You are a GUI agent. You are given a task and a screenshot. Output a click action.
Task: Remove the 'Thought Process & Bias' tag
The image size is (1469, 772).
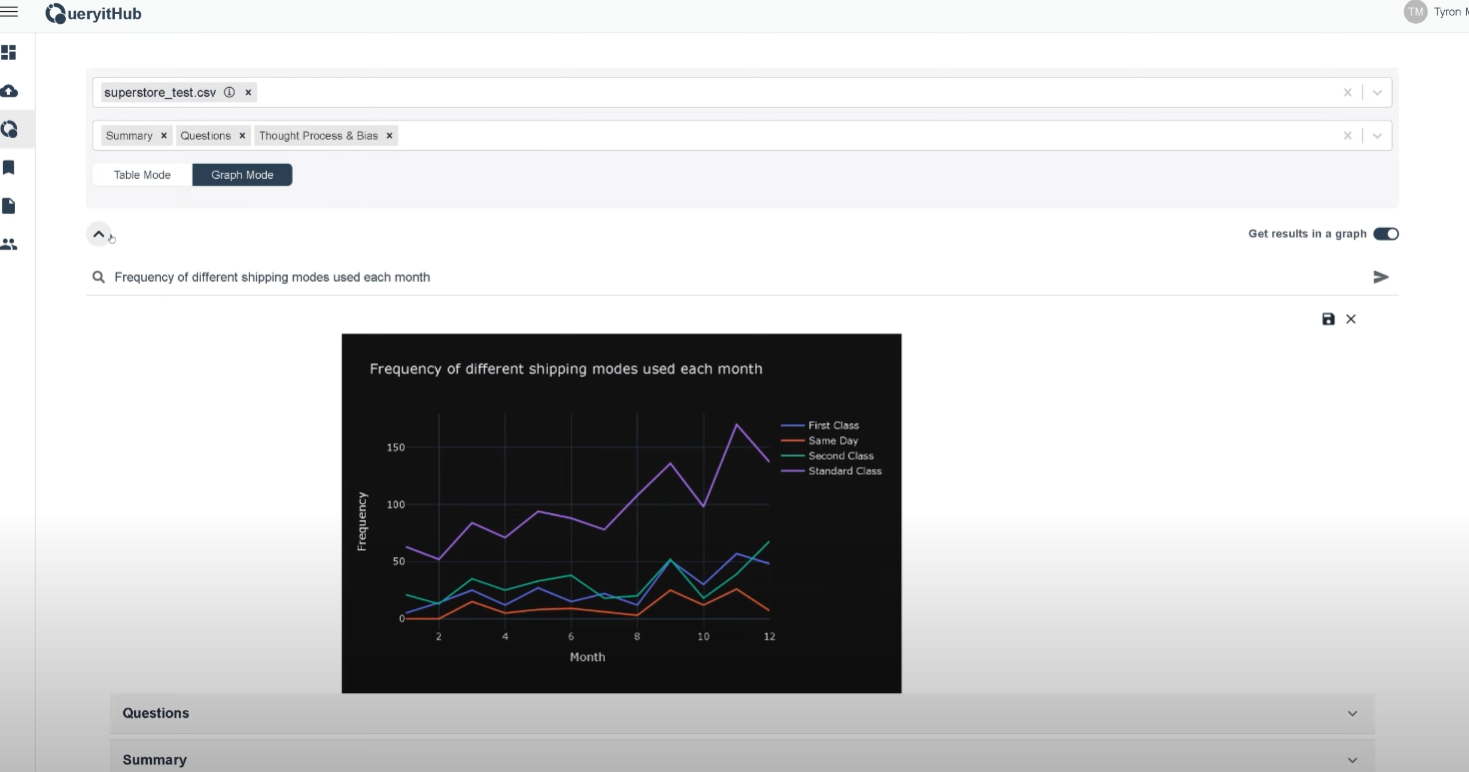pos(390,136)
